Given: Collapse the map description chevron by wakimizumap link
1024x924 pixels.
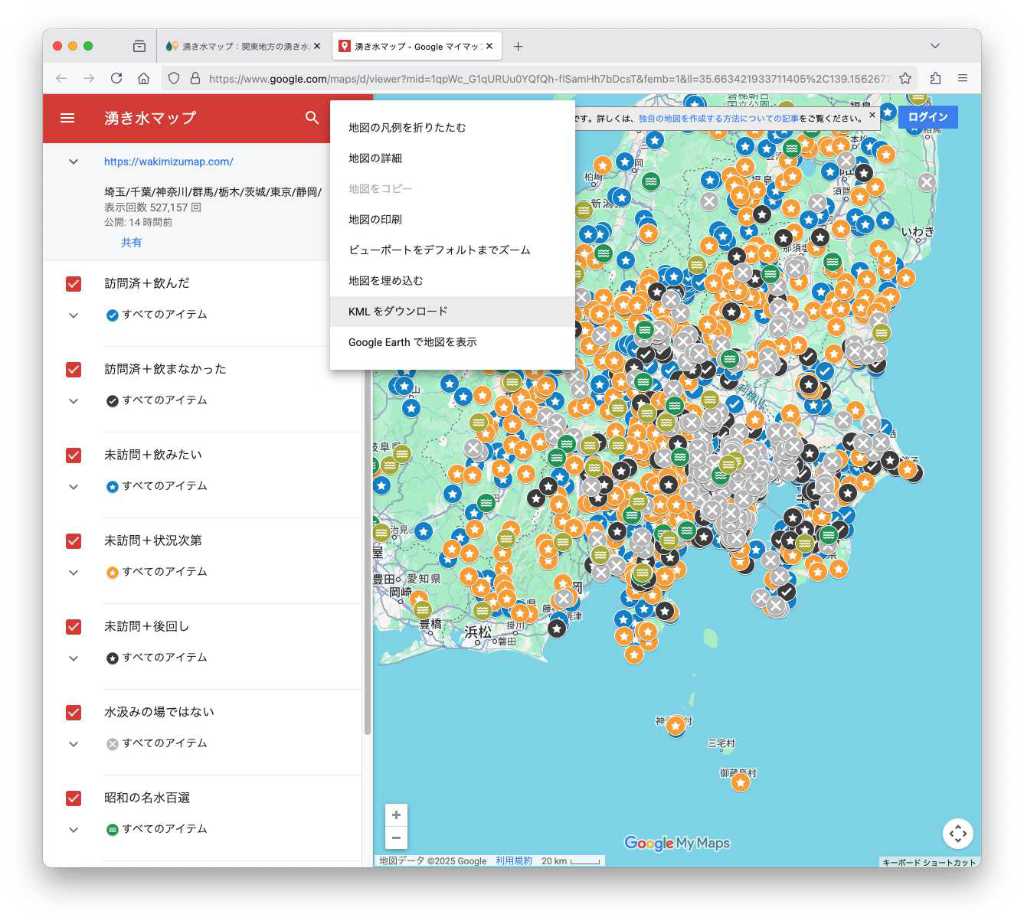Looking at the screenshot, I should click(x=74, y=161).
